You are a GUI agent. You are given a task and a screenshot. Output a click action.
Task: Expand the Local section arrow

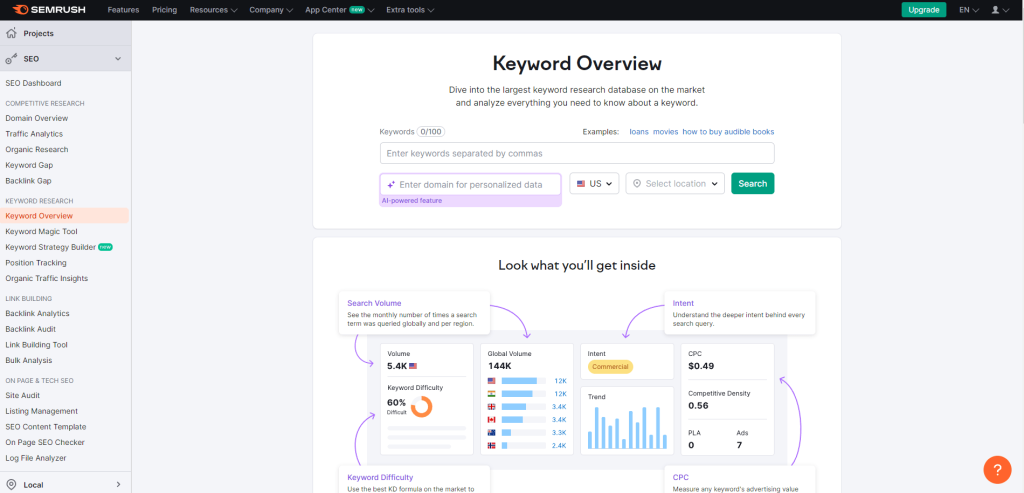pos(118,485)
